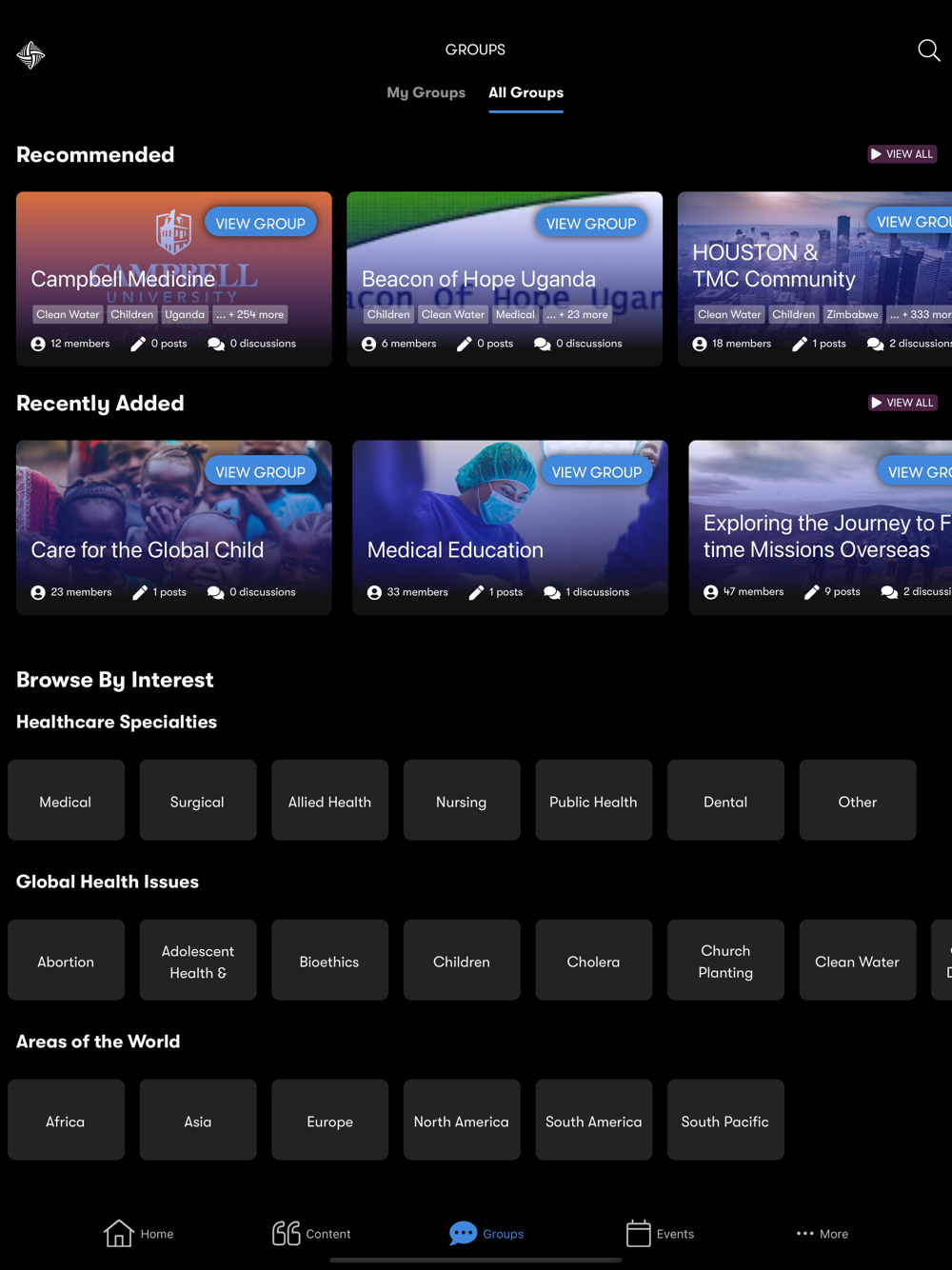Select the Groups speech bubble icon
Image resolution: width=952 pixels, height=1270 pixels.
click(463, 1233)
